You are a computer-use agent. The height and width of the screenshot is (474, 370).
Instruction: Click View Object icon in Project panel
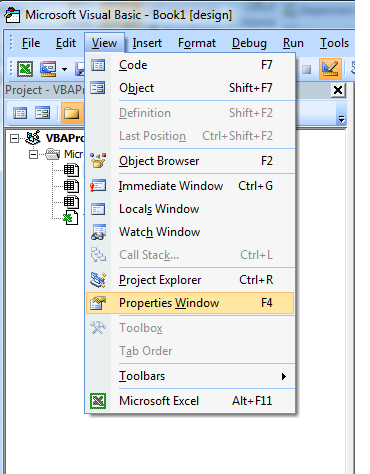43,113
